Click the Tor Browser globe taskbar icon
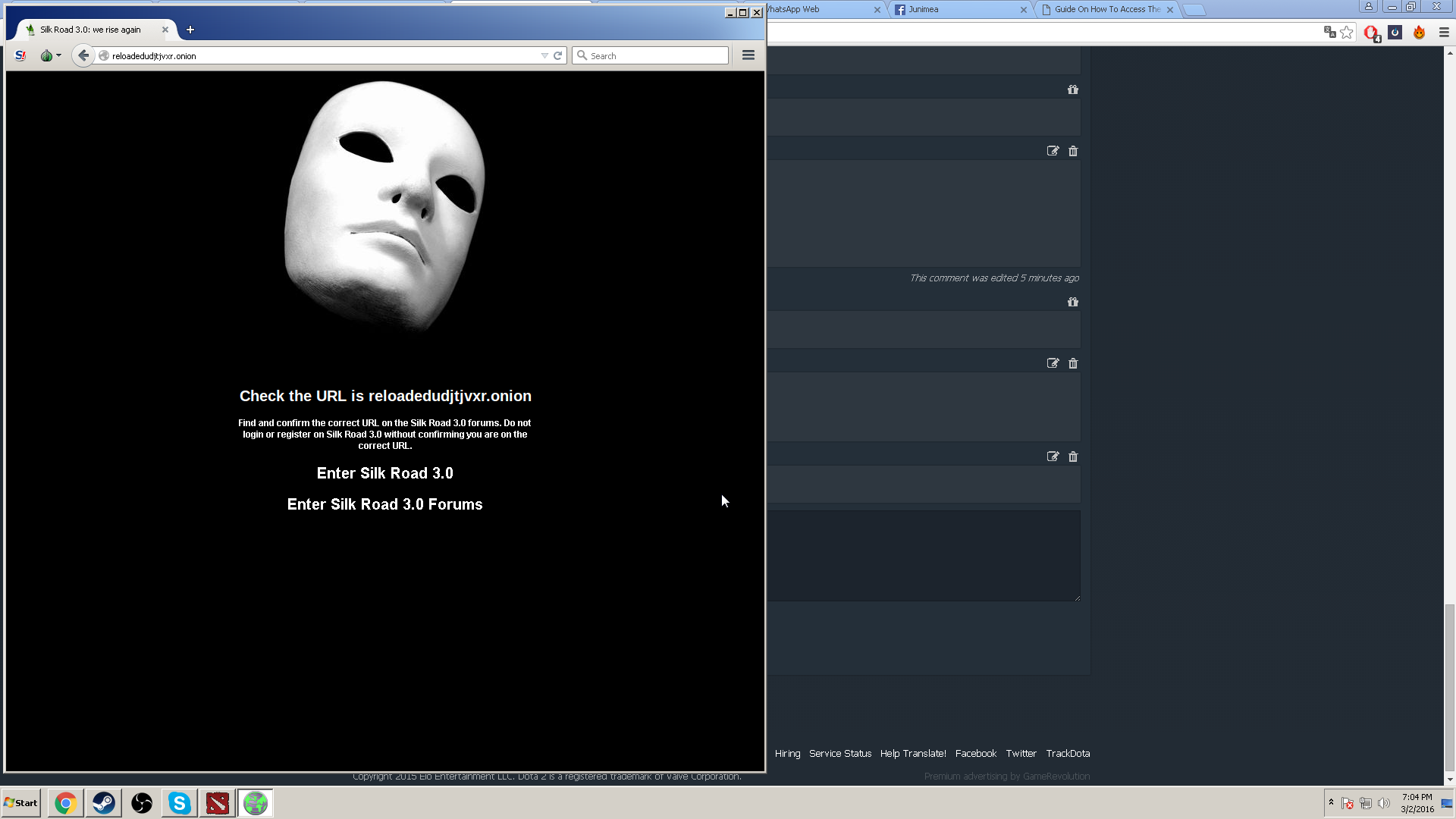This screenshot has width=1456, height=819. (x=256, y=803)
